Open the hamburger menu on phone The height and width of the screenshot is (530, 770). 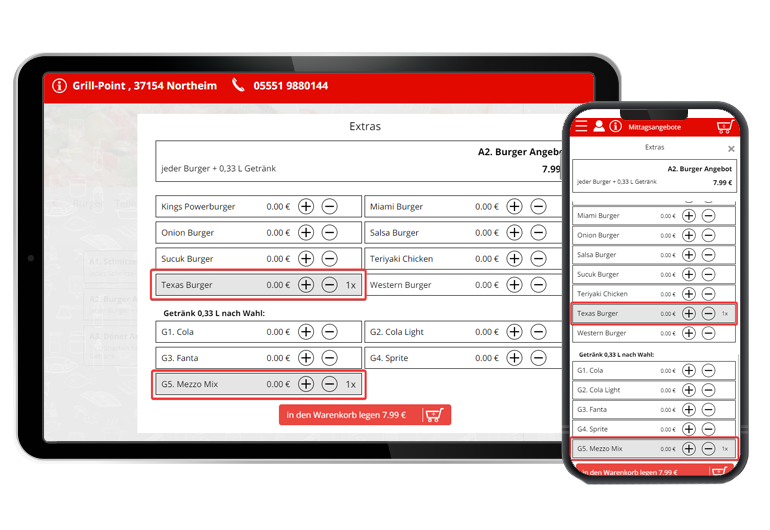(x=581, y=126)
